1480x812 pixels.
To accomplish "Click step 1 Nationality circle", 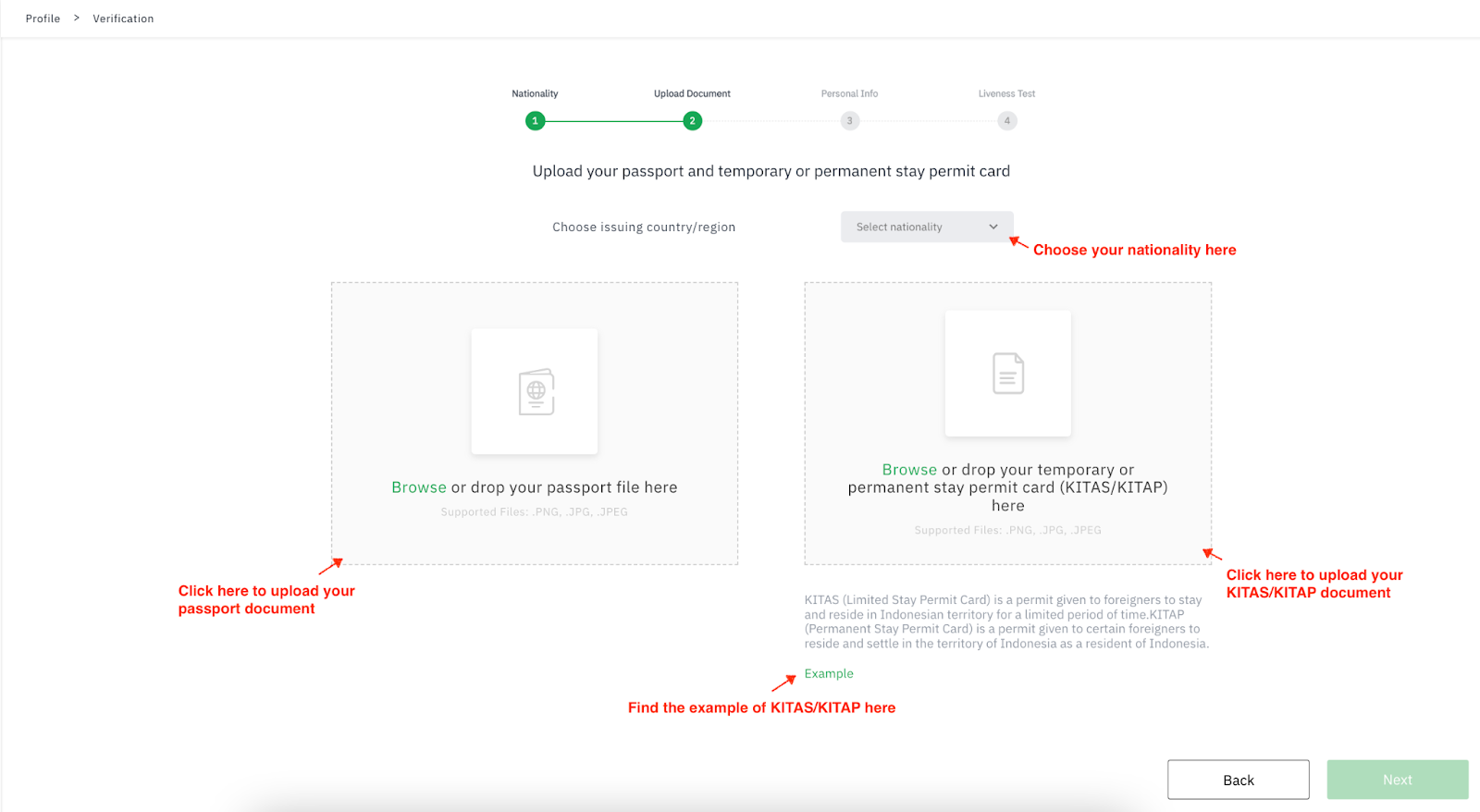I will coord(535,121).
